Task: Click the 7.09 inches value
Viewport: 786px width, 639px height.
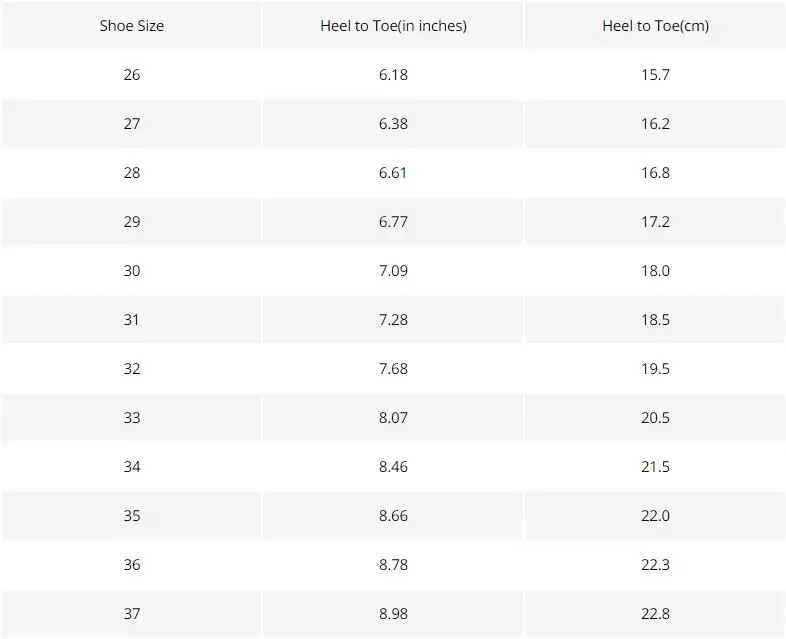Action: pos(394,271)
